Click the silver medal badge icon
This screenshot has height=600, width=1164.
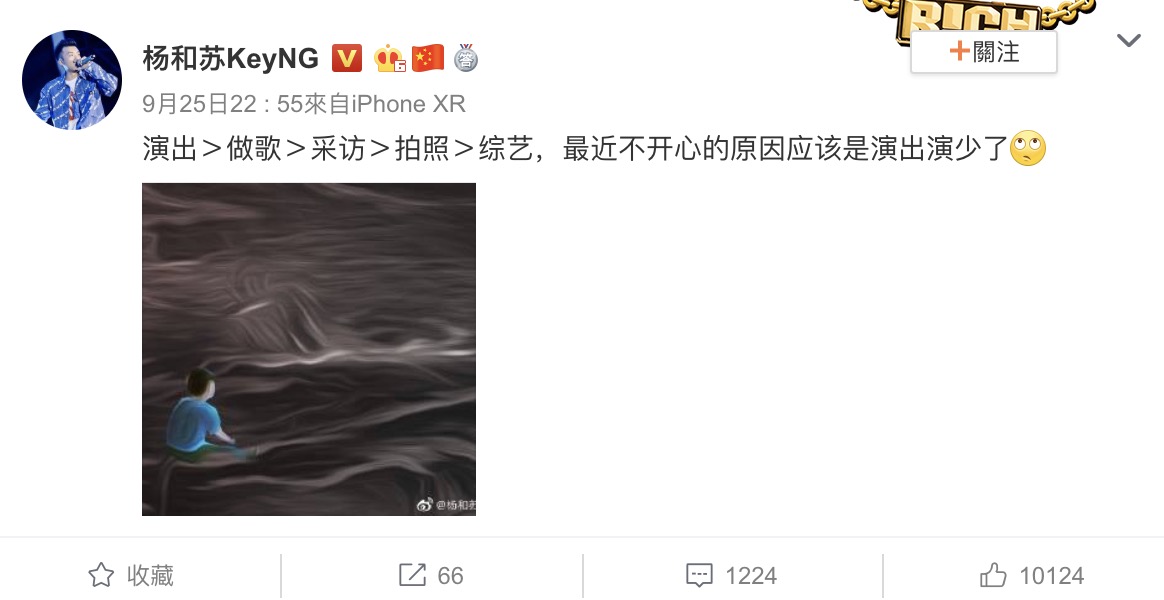coord(465,58)
